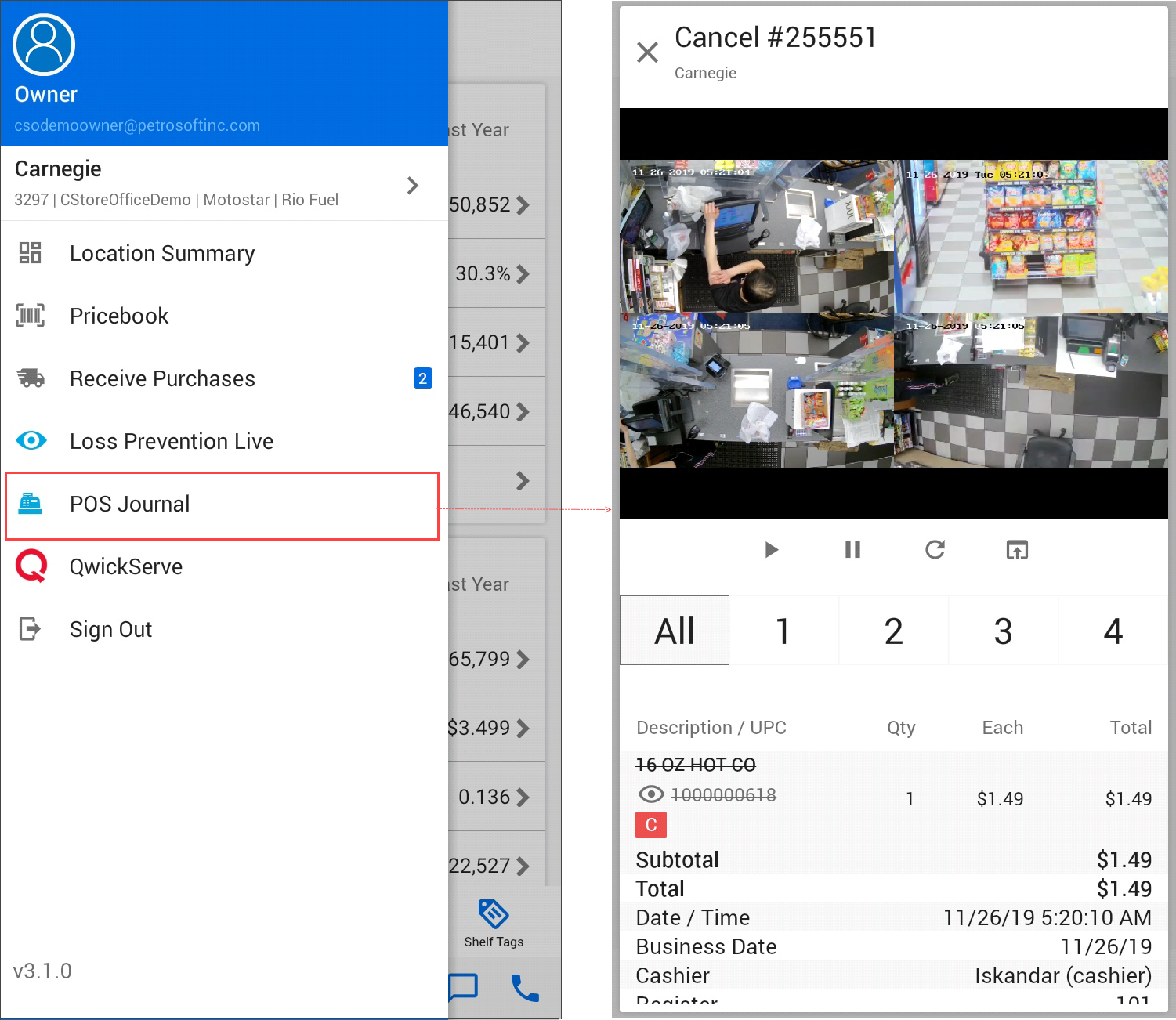This screenshot has height=1020, width=1176.
Task: Select the All cameras tab
Action: 675,631
